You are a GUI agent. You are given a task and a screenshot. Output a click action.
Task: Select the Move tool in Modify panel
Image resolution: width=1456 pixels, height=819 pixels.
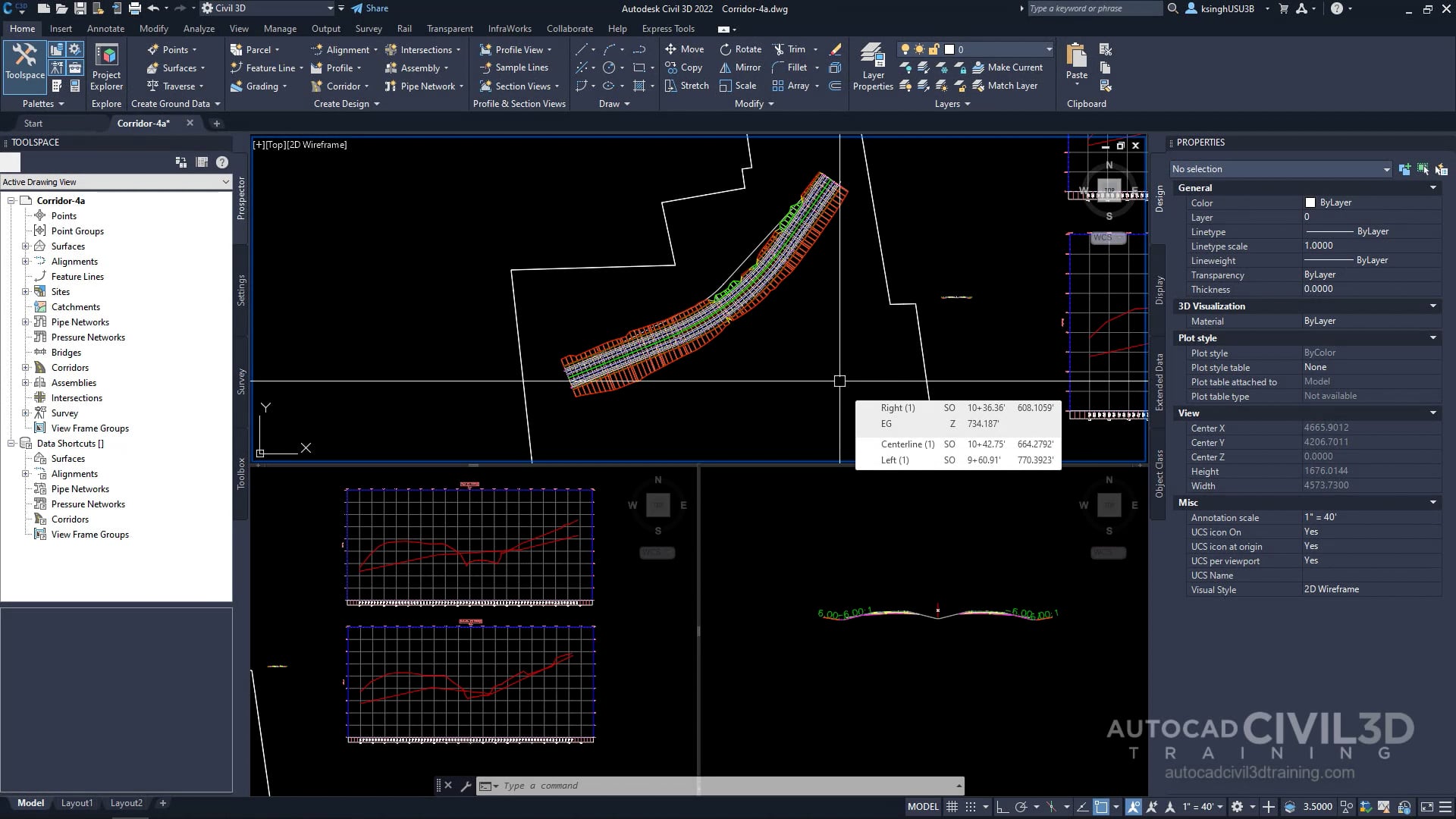684,49
